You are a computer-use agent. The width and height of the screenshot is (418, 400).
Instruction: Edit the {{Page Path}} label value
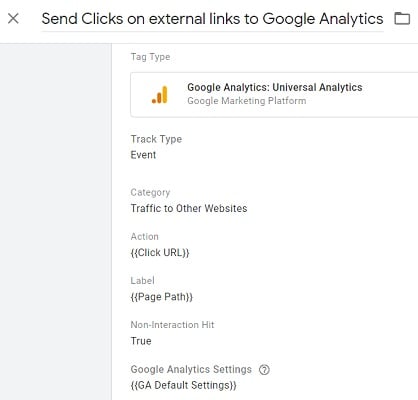pos(162,297)
